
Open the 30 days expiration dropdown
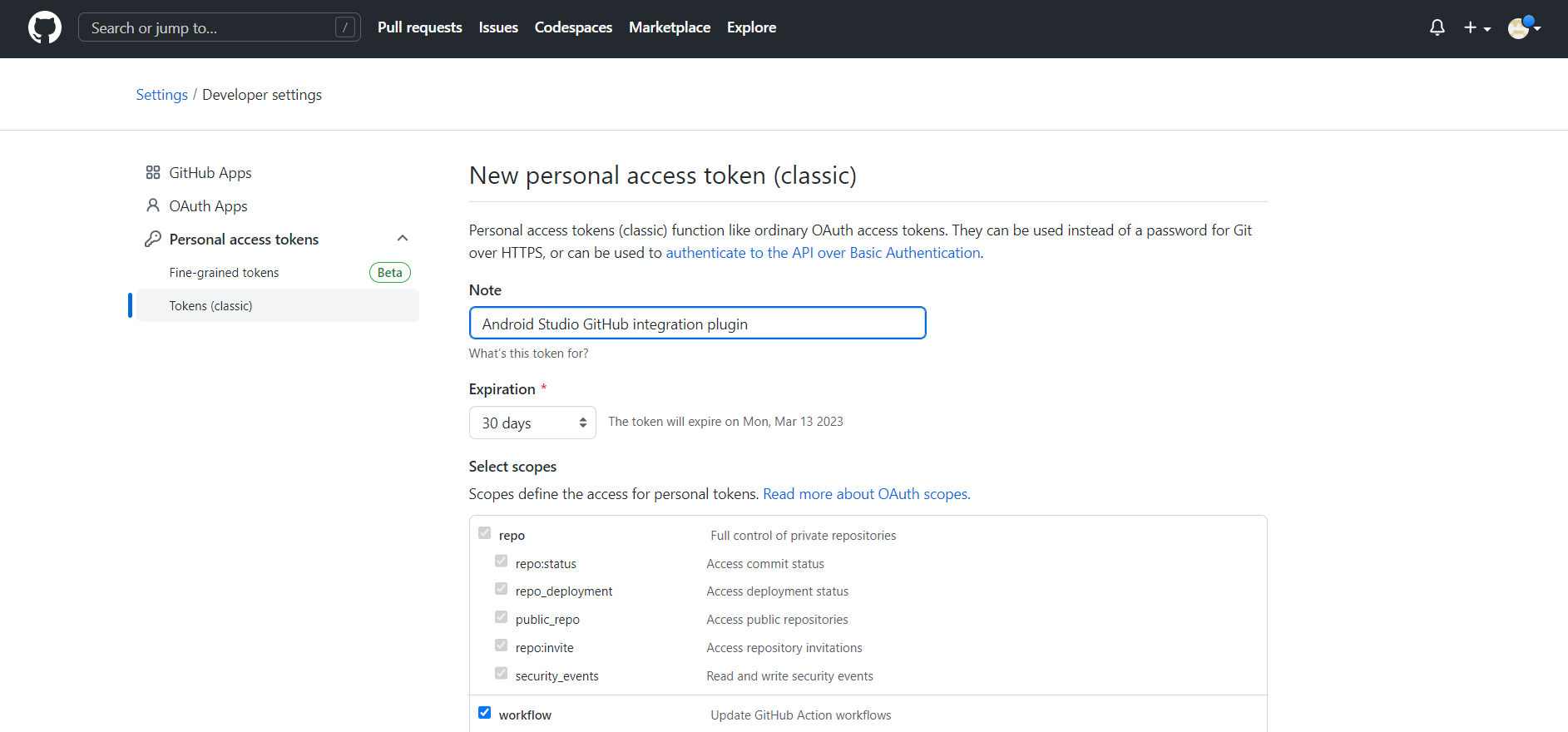tap(532, 423)
